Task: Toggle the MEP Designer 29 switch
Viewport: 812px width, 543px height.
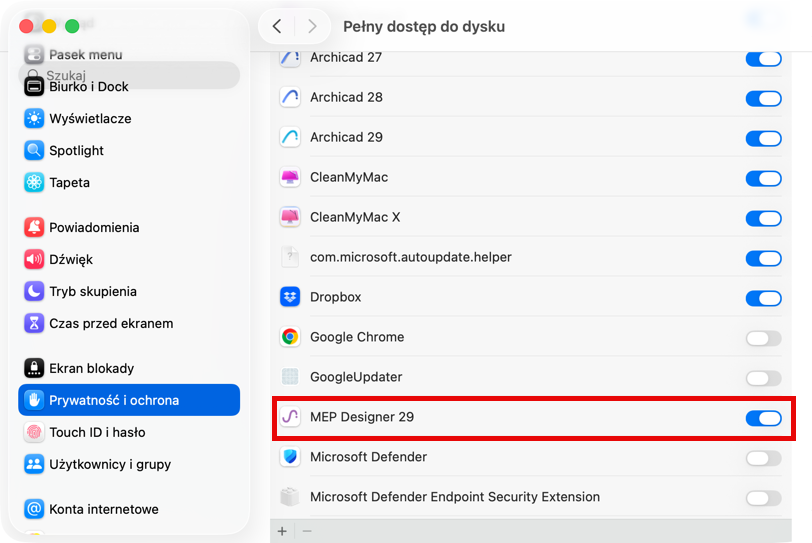Action: (763, 418)
